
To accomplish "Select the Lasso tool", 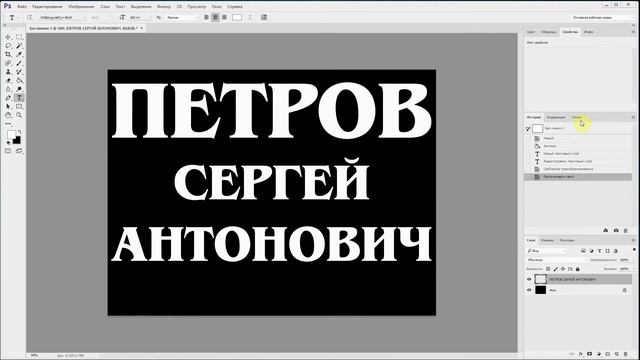I will click(8, 46).
